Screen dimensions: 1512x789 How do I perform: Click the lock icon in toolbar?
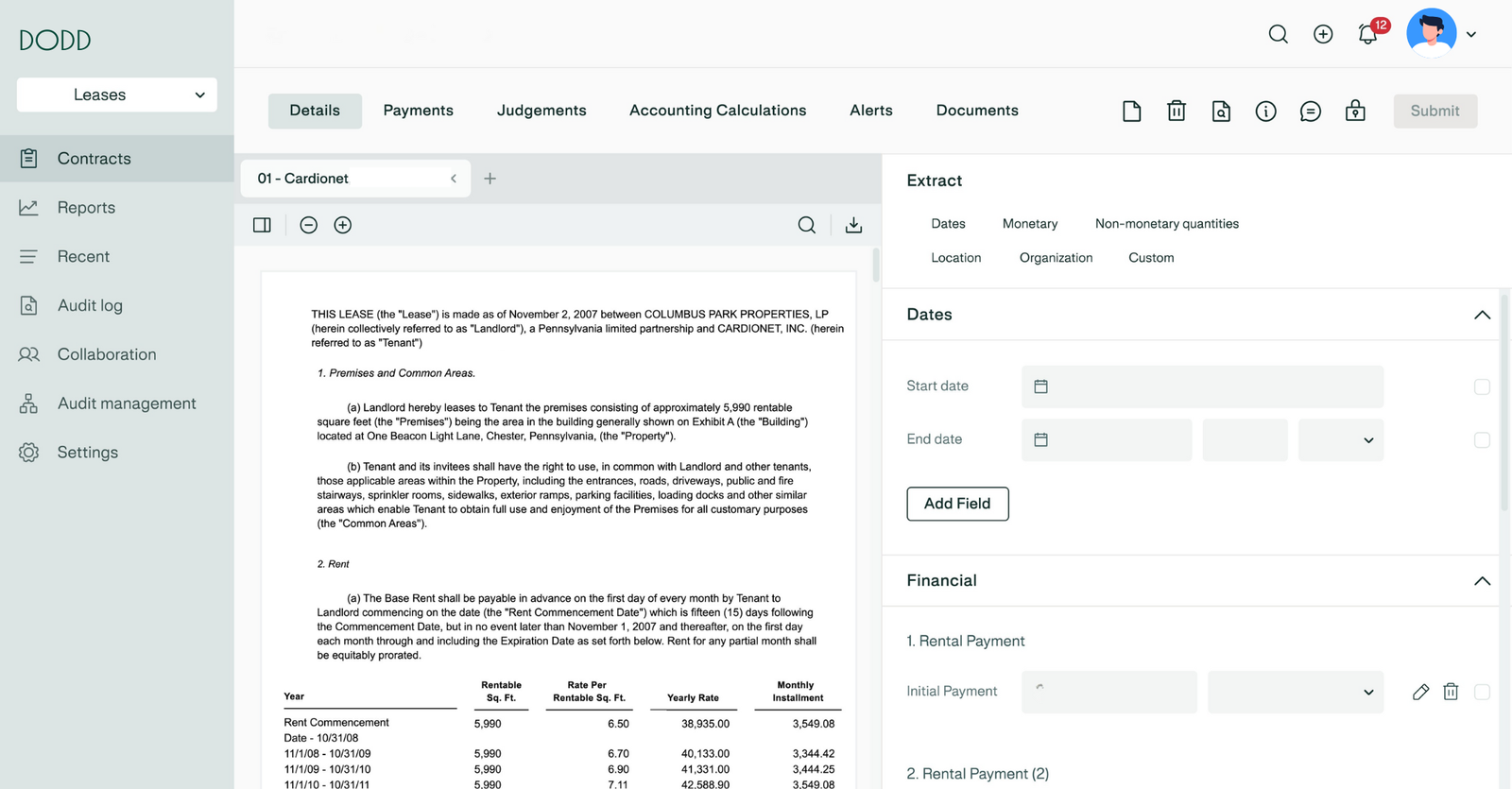(1355, 111)
